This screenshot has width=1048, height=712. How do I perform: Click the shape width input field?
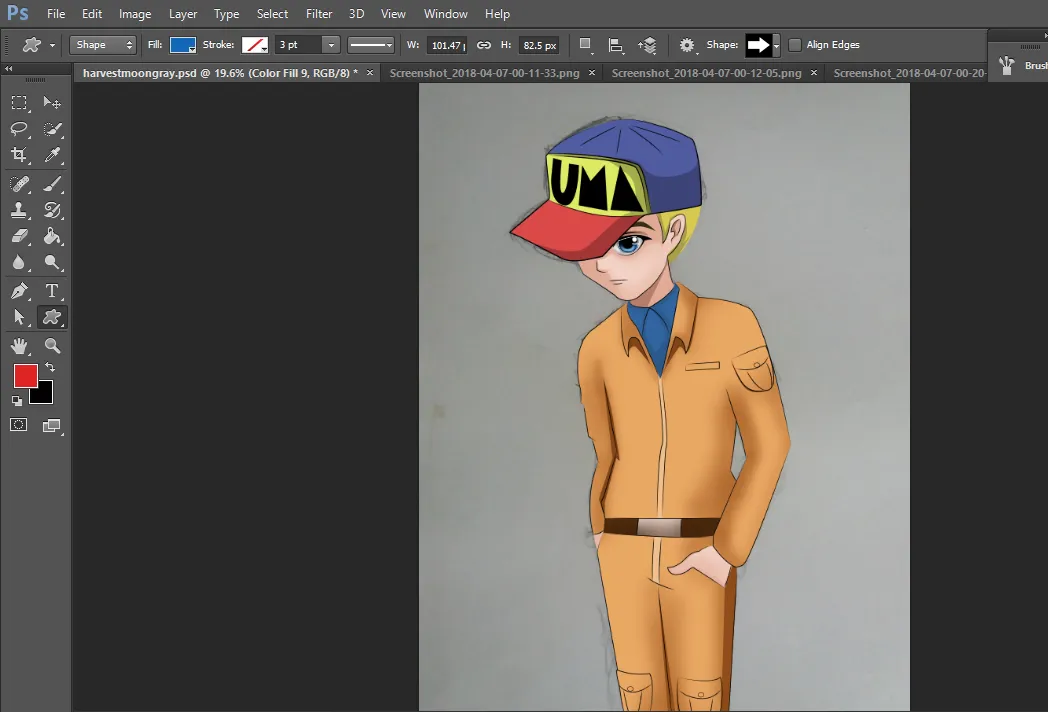click(446, 45)
